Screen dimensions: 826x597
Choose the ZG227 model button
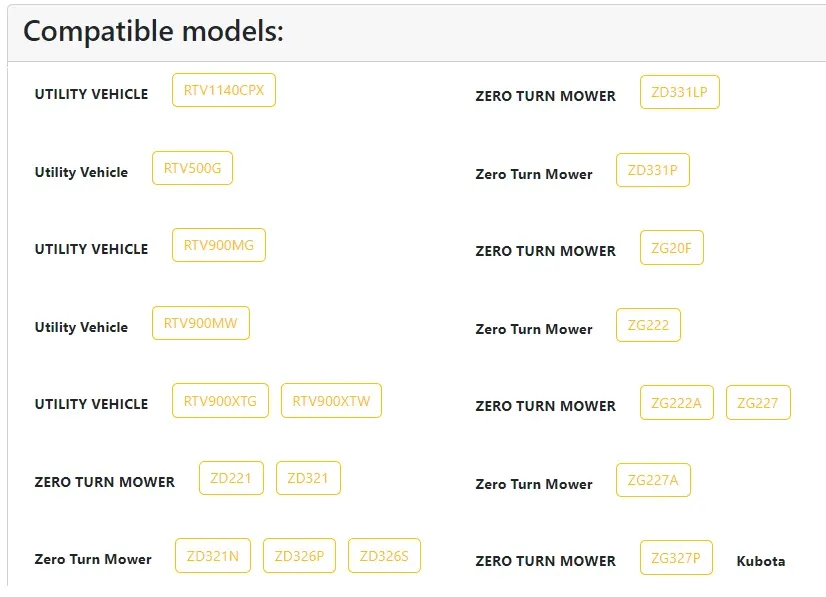758,403
